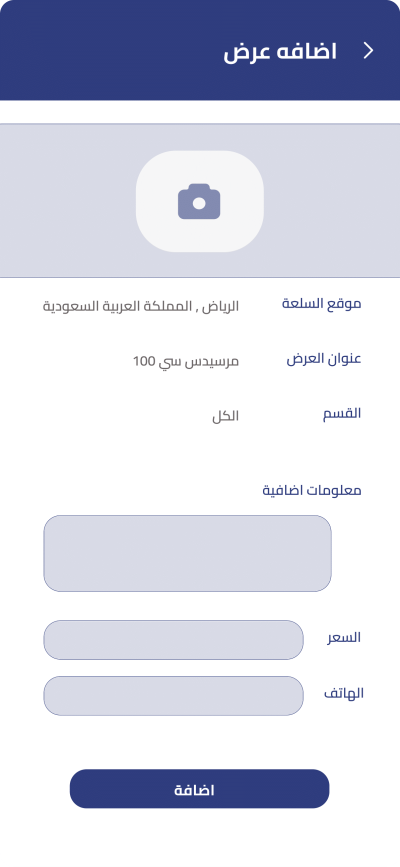Edit the مرسيدس سي 100 title value
This screenshot has height=867, width=400.
point(186,362)
